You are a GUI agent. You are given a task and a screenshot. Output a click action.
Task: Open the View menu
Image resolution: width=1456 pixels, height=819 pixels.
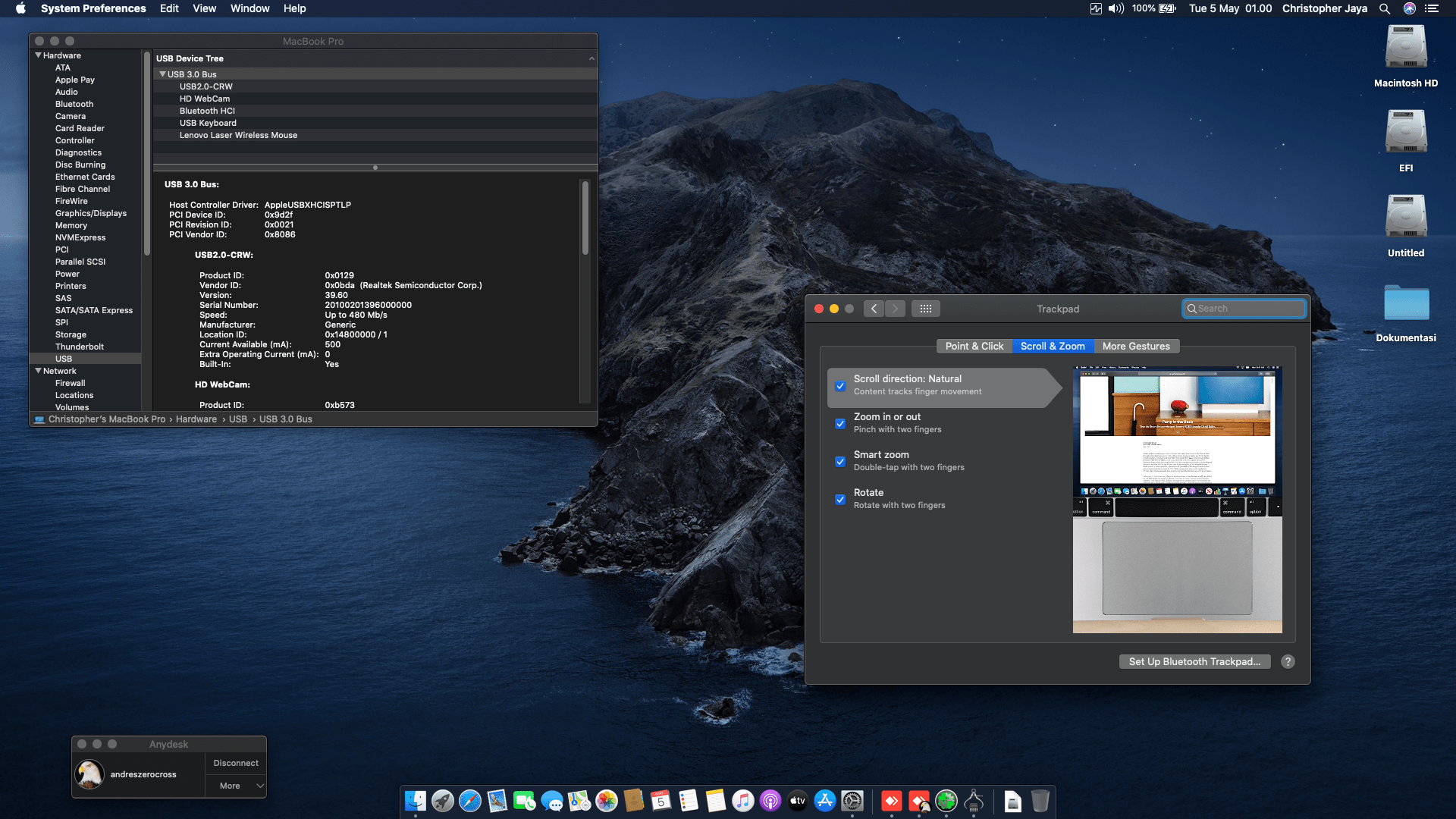point(204,8)
